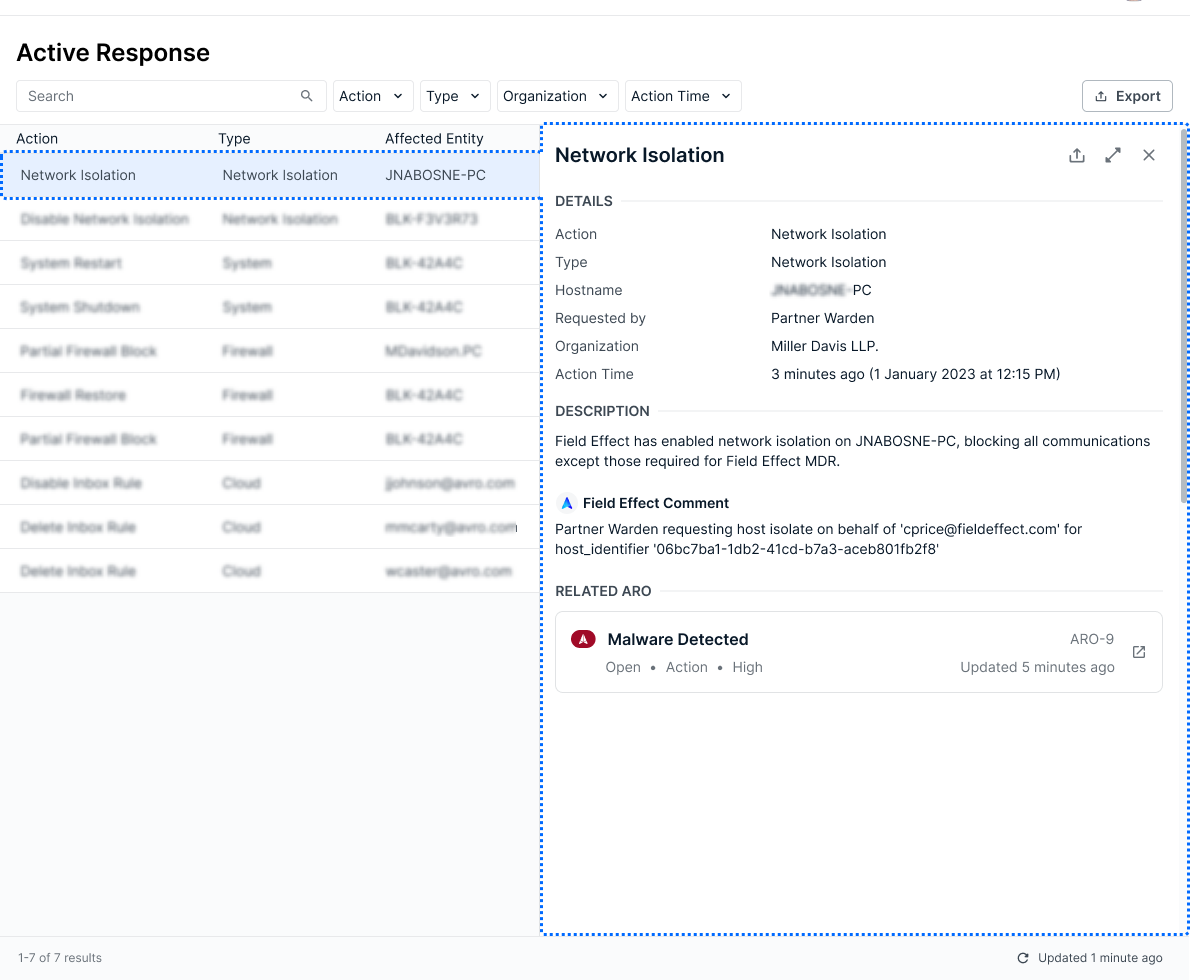Sort by the Type column header
Image resolution: width=1190 pixels, height=980 pixels.
coord(235,138)
